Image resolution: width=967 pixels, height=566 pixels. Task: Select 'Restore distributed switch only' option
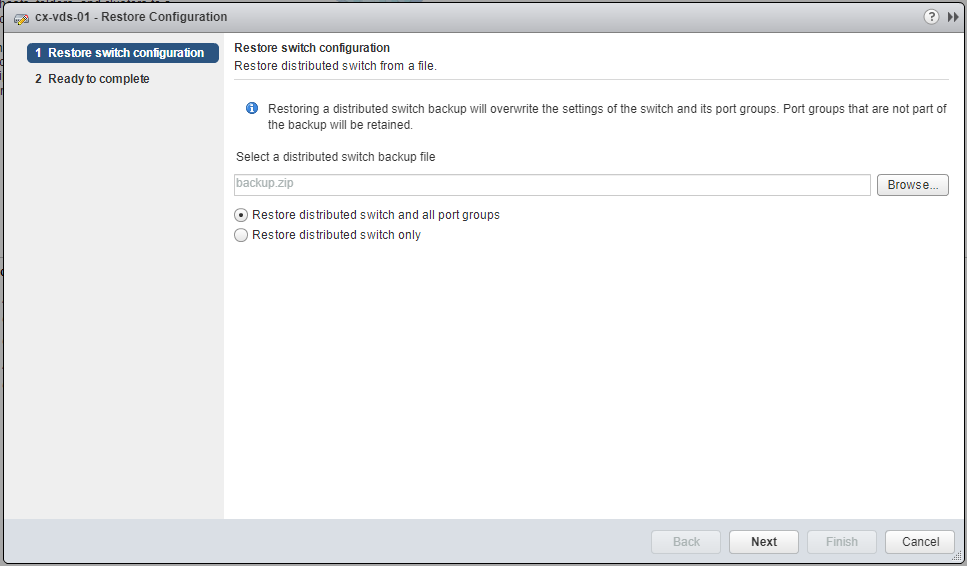point(240,235)
